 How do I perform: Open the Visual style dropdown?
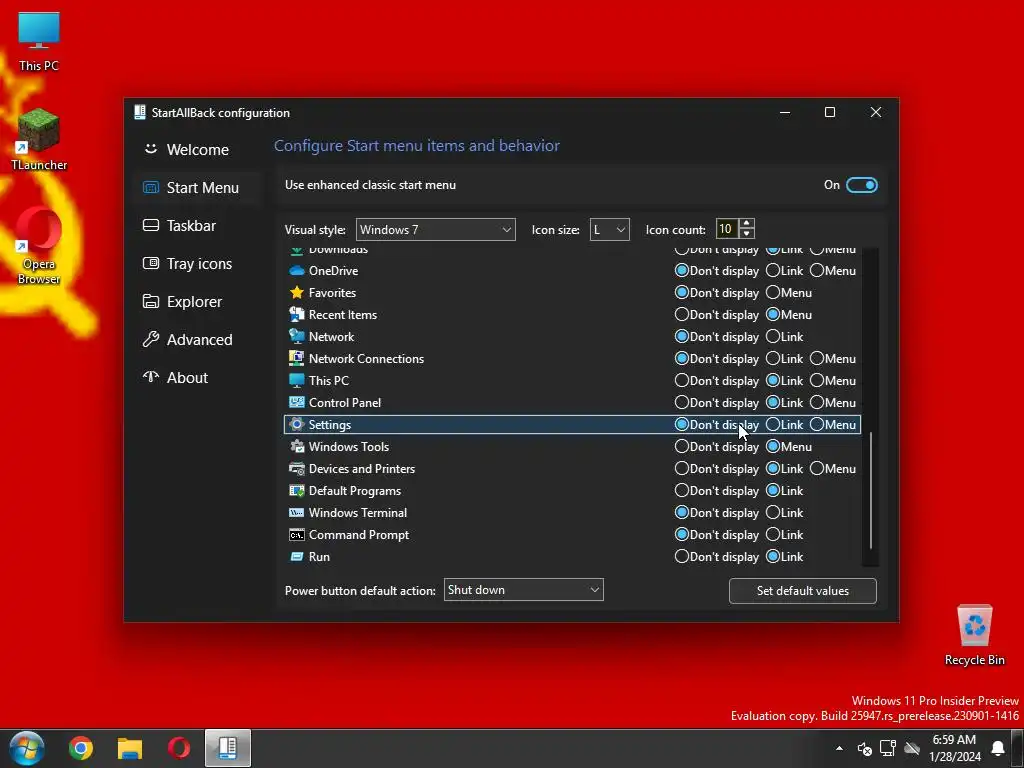pos(436,230)
